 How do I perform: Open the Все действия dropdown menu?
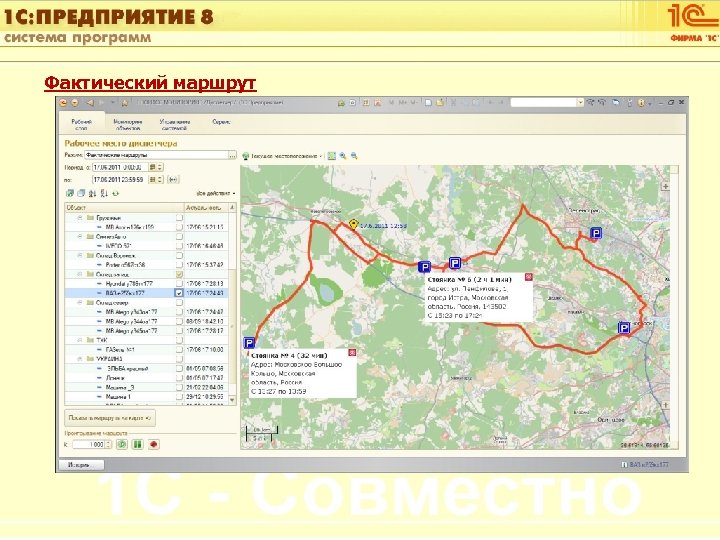(216, 193)
